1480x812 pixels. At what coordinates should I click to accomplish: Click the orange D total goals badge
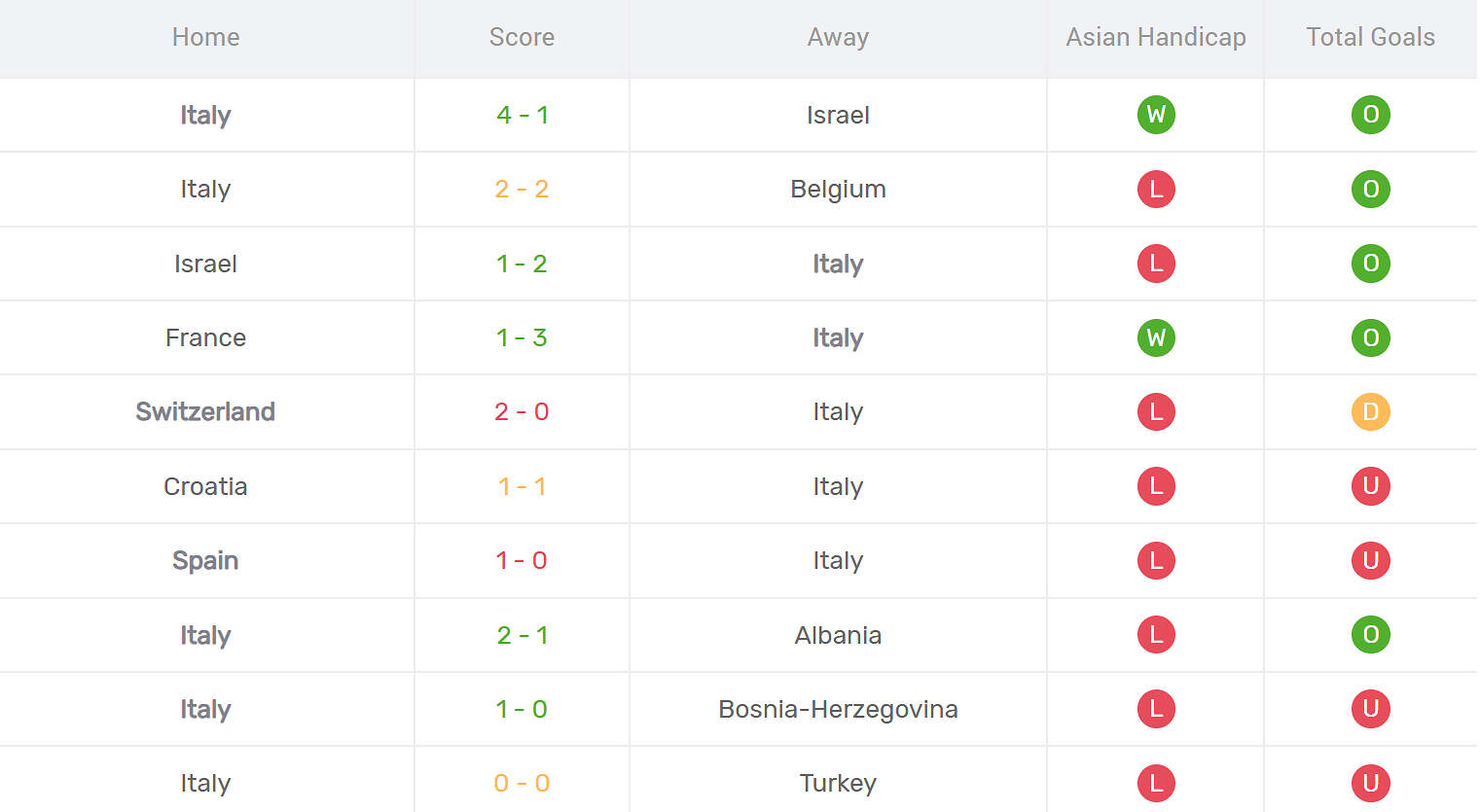pyautogui.click(x=1370, y=411)
